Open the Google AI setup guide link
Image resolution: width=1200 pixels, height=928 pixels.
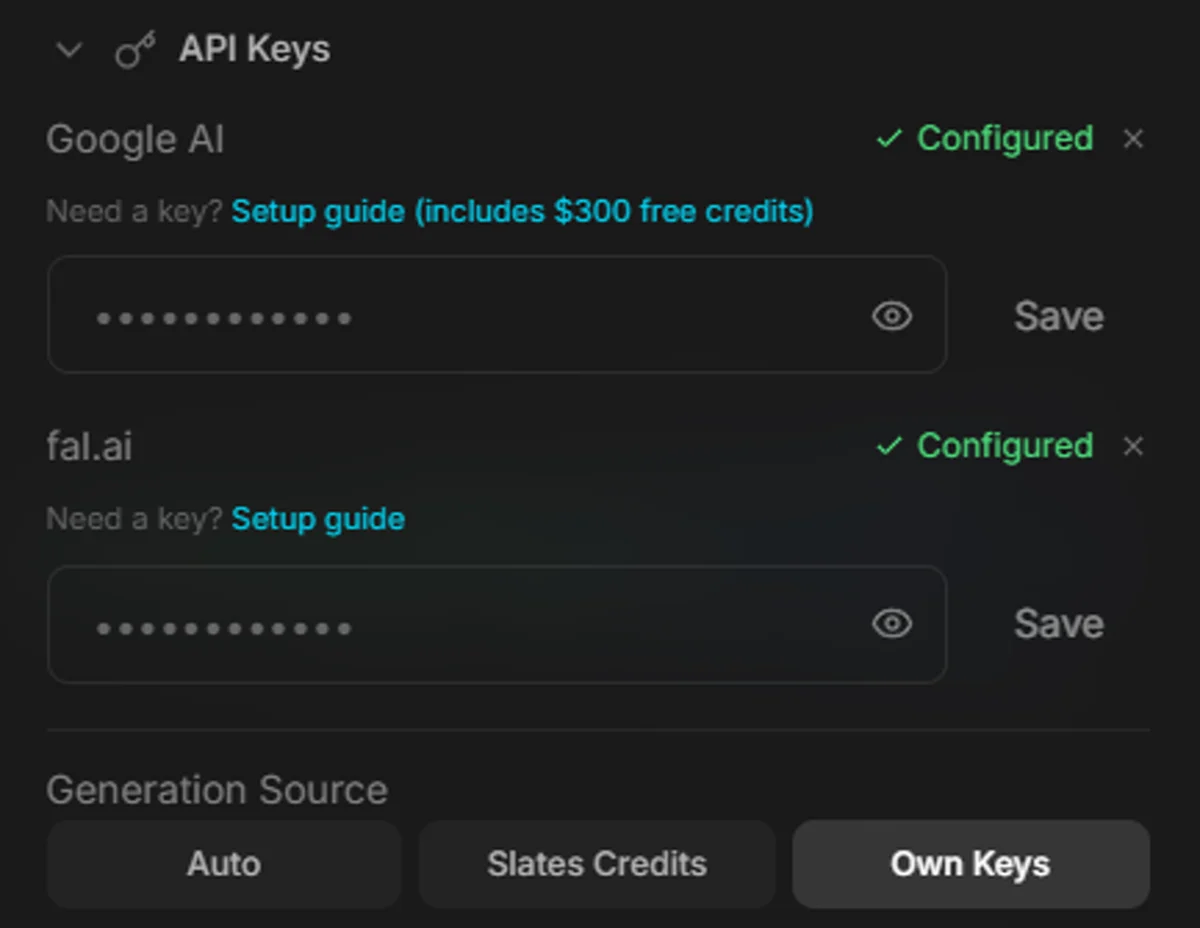(x=522, y=212)
